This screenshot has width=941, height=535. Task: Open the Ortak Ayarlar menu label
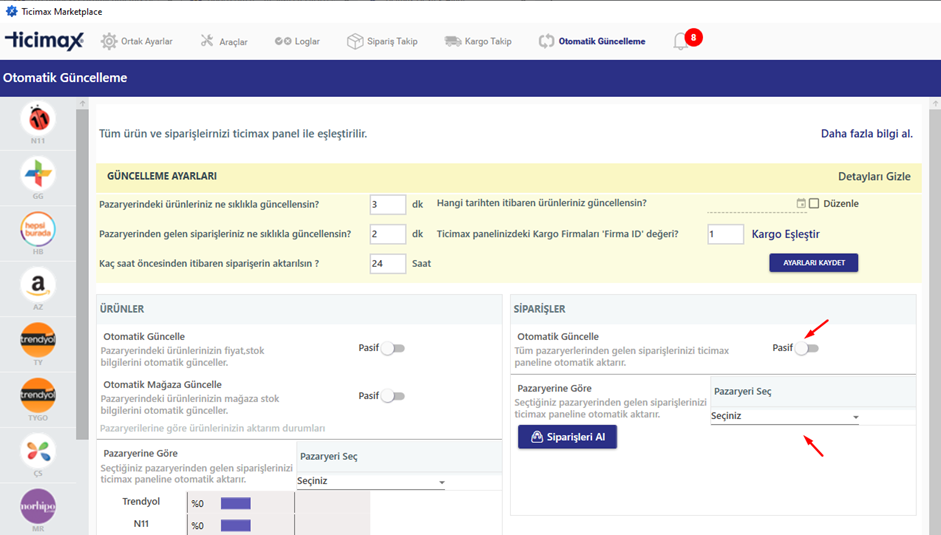[x=147, y=41]
